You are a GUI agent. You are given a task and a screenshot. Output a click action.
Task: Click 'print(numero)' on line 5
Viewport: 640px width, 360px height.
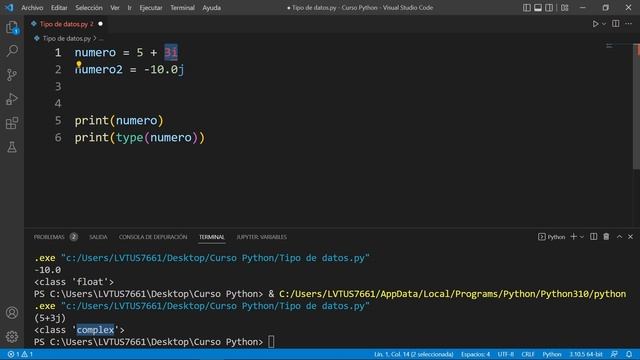coord(119,120)
